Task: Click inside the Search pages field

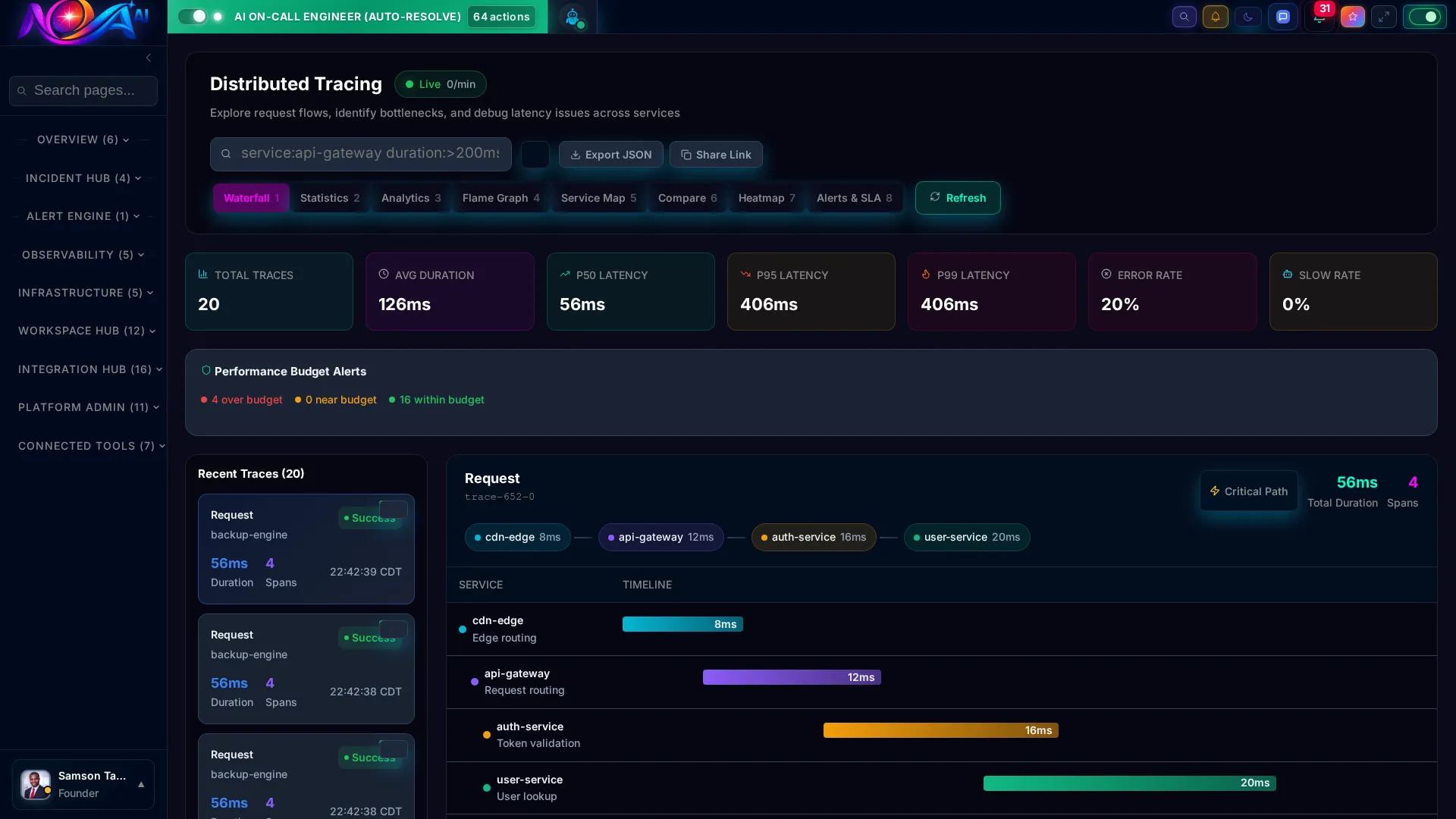Action: click(83, 90)
